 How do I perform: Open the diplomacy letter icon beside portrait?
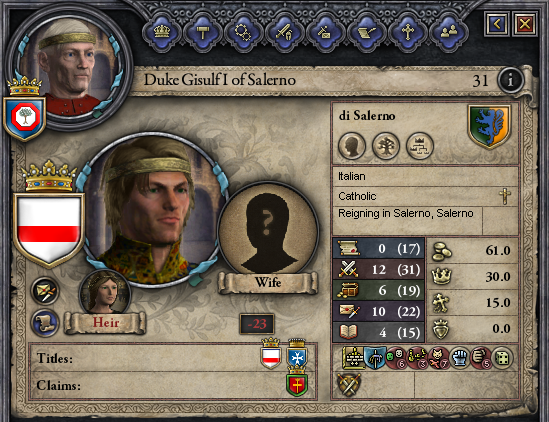(x=45, y=291)
